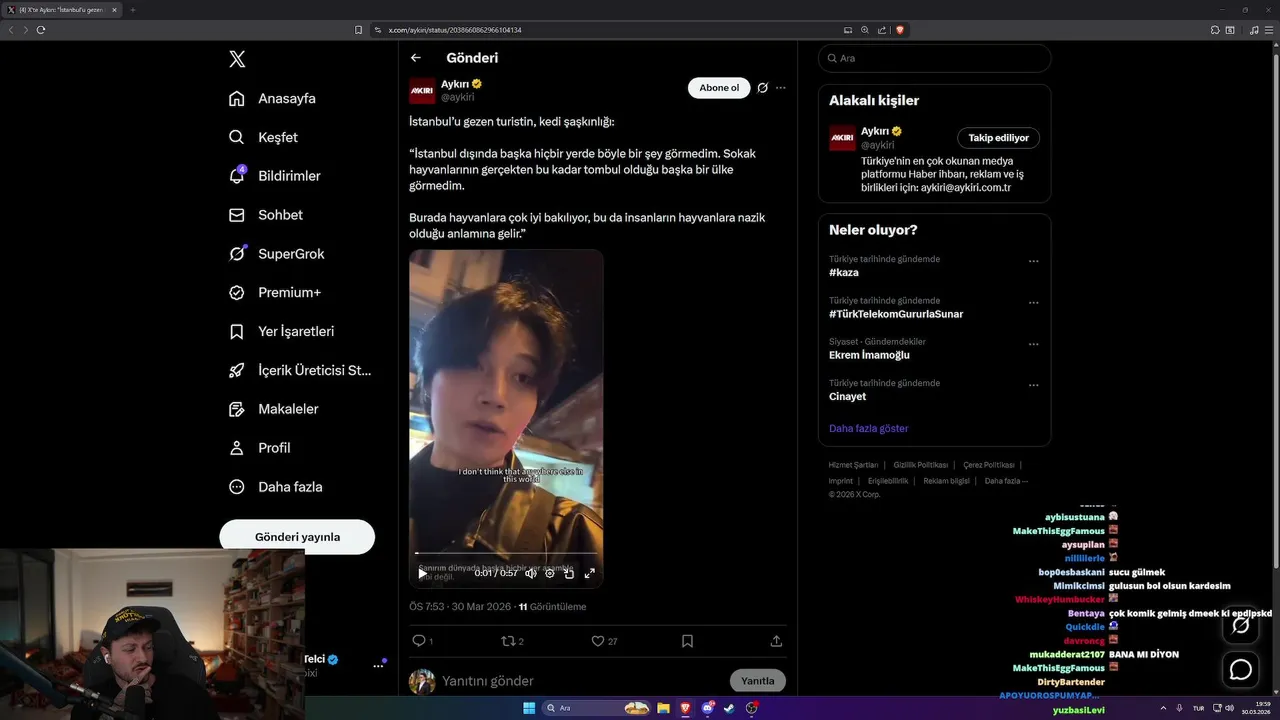Click the share icon on the post
The width and height of the screenshot is (1280, 720).
point(776,641)
